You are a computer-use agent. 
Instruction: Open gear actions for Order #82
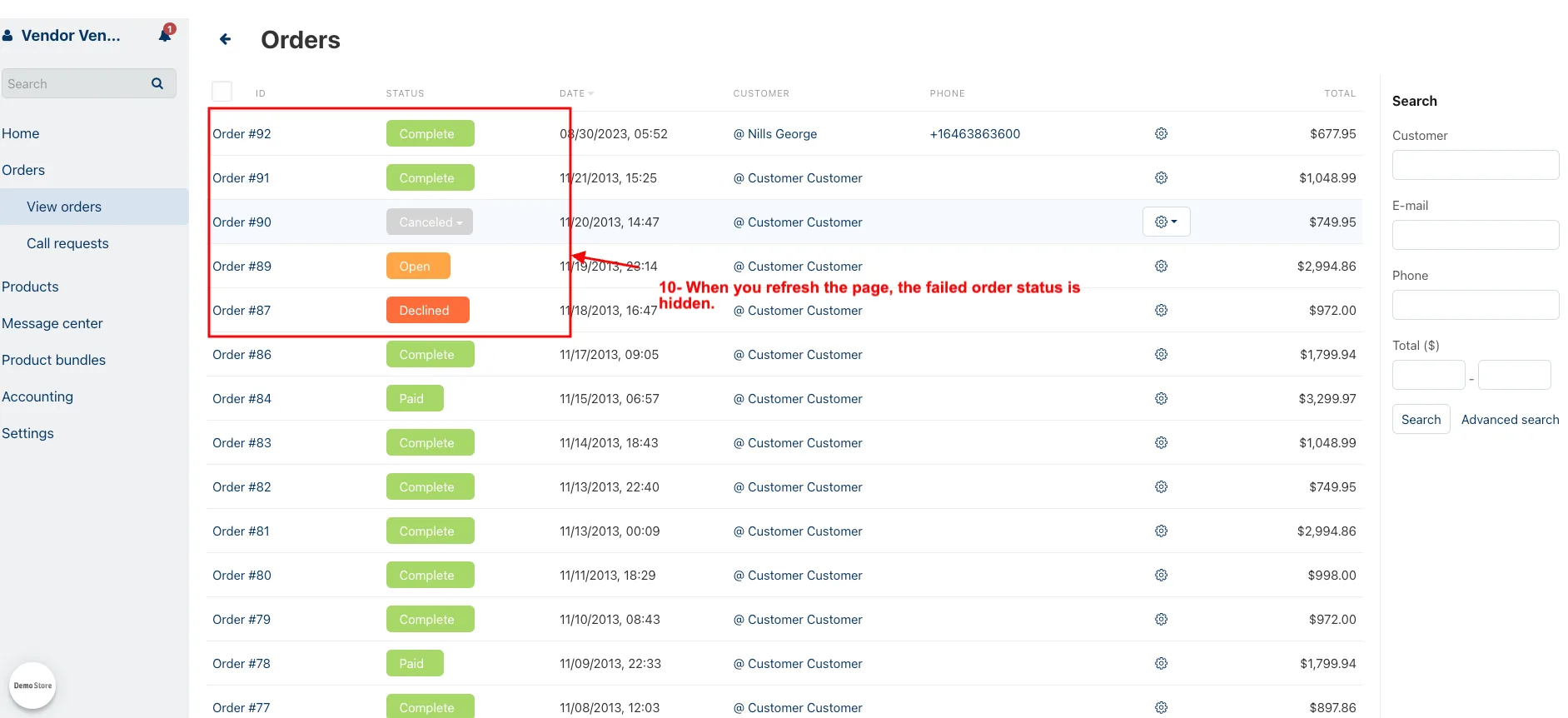tap(1161, 486)
